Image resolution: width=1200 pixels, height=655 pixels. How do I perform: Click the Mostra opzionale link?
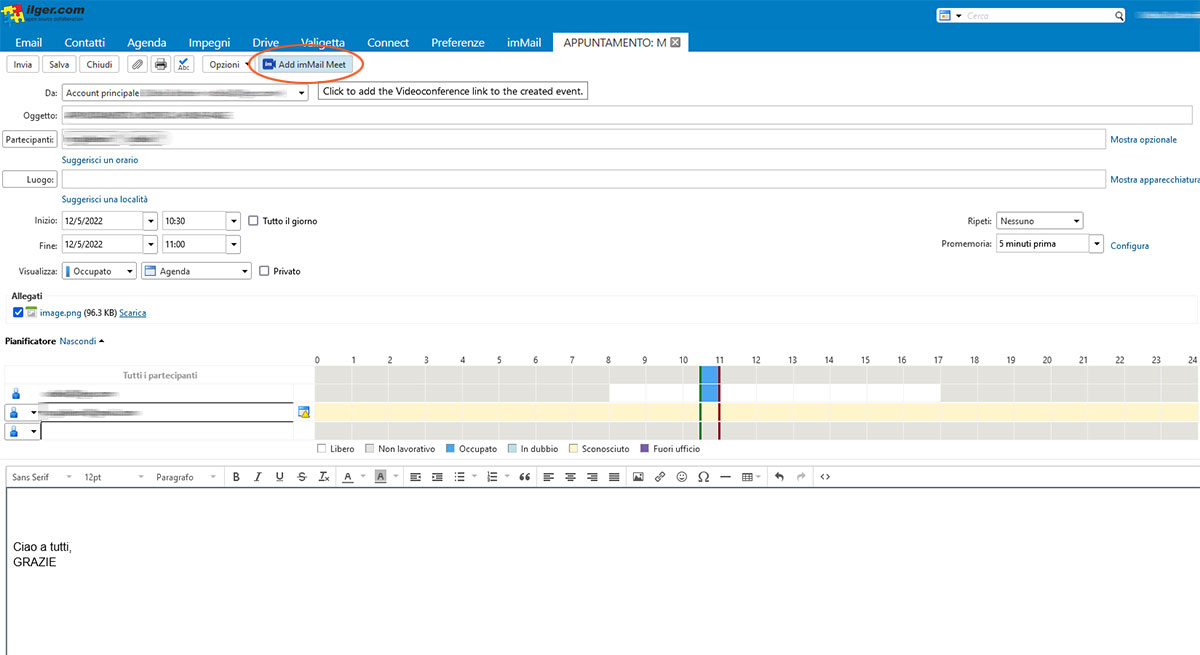1143,140
